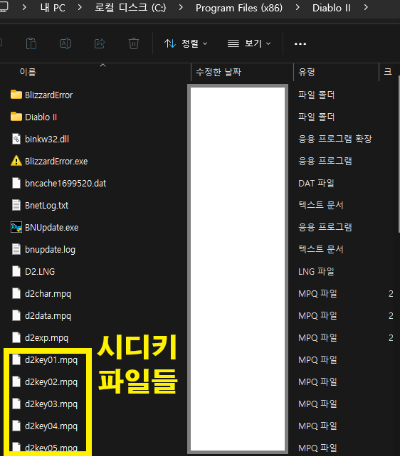
Task: Click the vertical scrollbar of the file list
Action: point(399,153)
